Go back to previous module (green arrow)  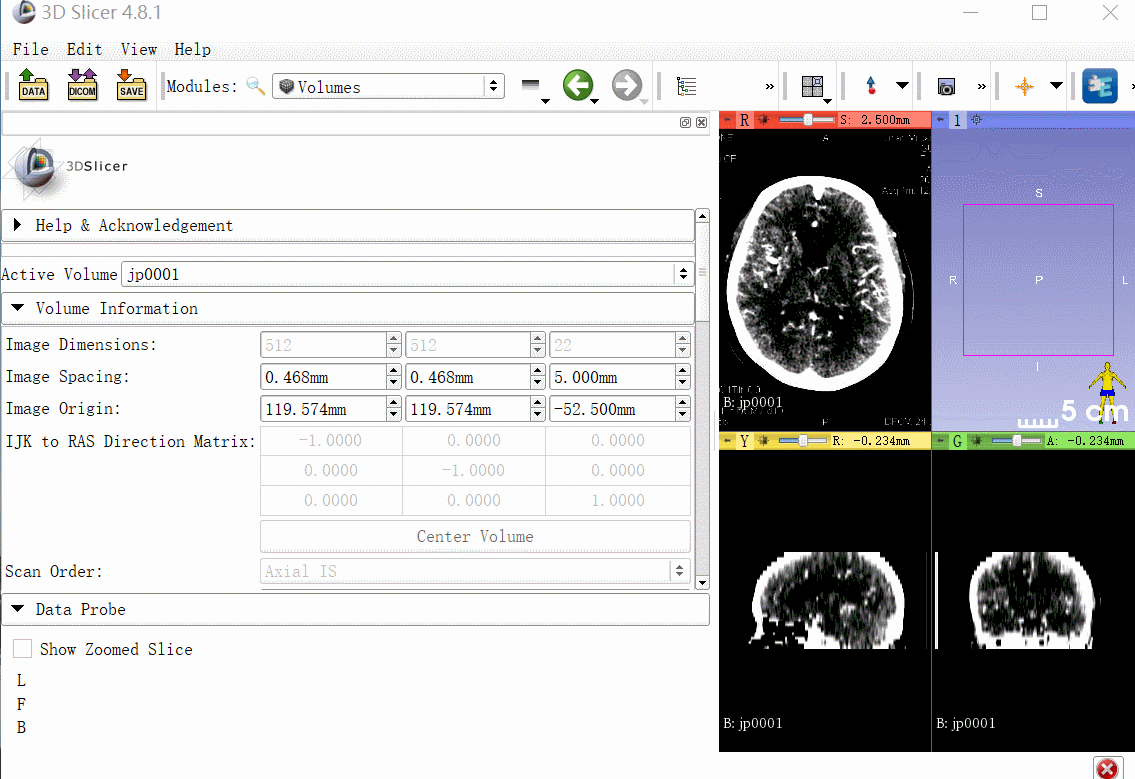[578, 85]
